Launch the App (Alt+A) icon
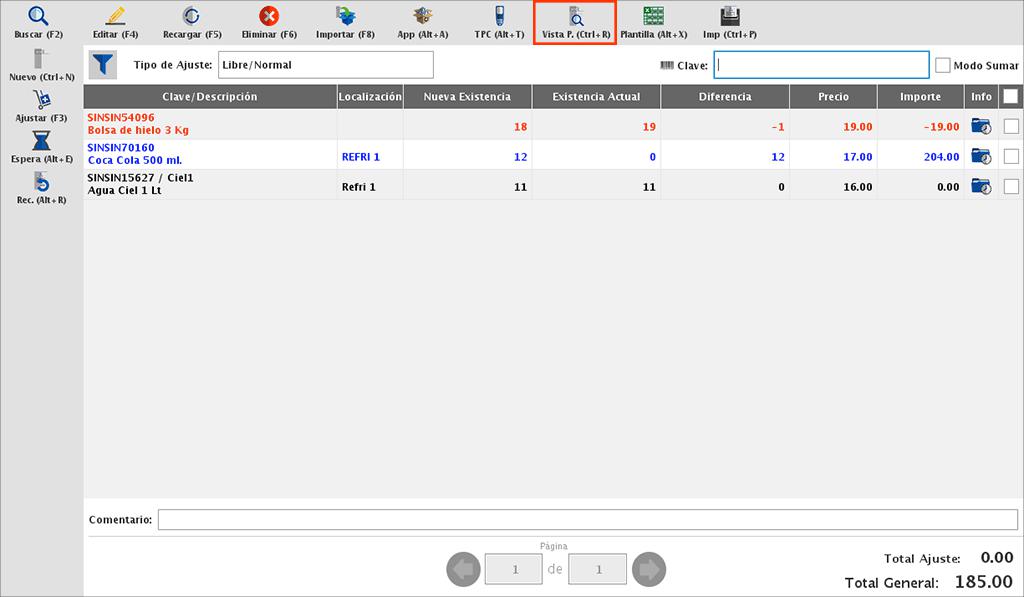 point(422,18)
